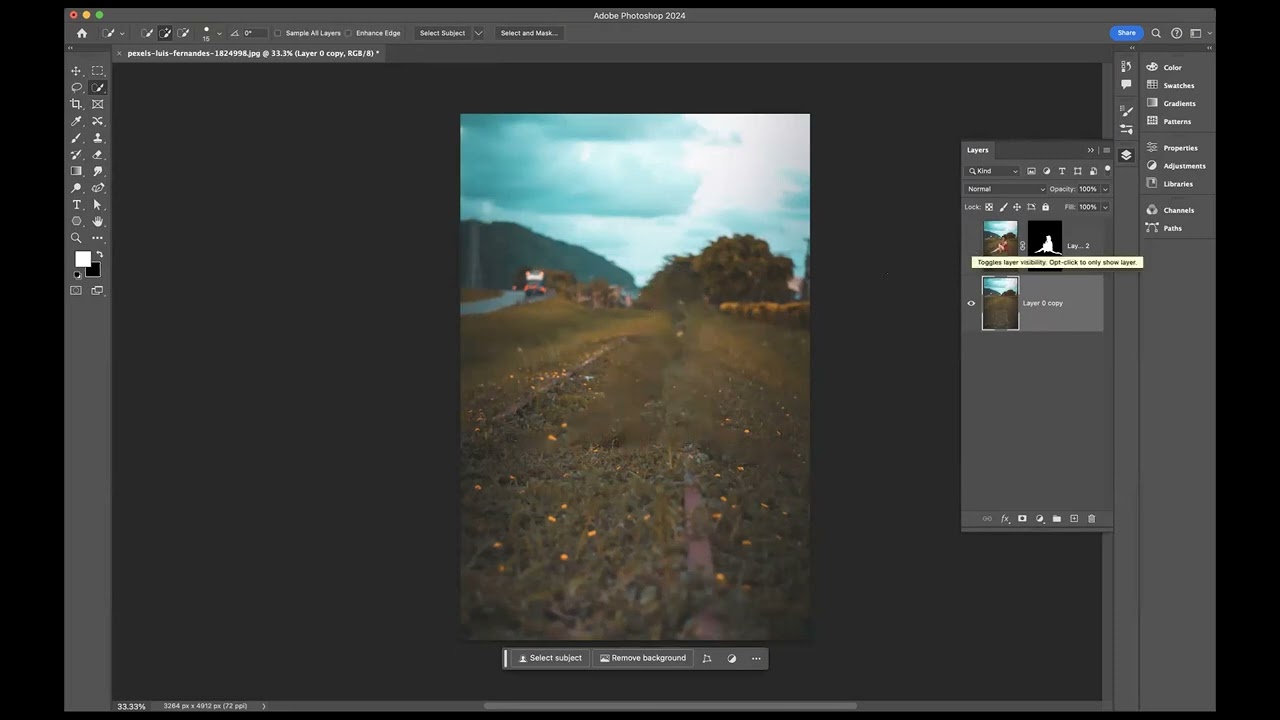This screenshot has width=1280, height=720.
Task: Open new fill or adjustment layer icon
Action: pyautogui.click(x=1039, y=519)
